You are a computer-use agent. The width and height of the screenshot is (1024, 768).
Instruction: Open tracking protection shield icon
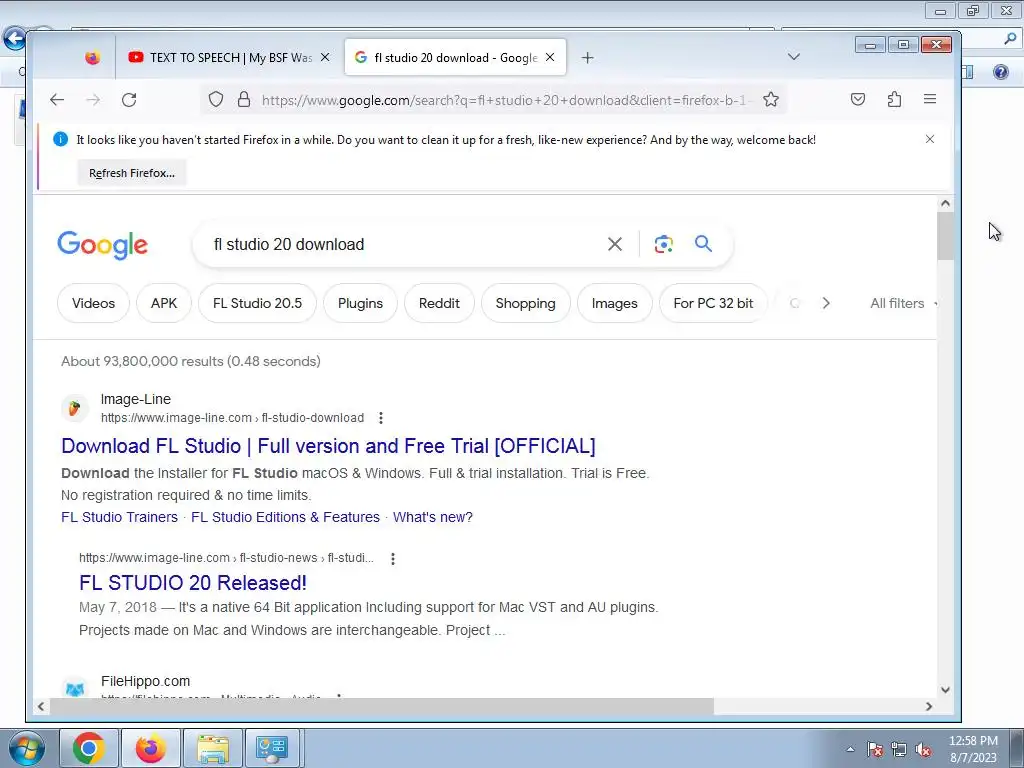[x=216, y=99]
